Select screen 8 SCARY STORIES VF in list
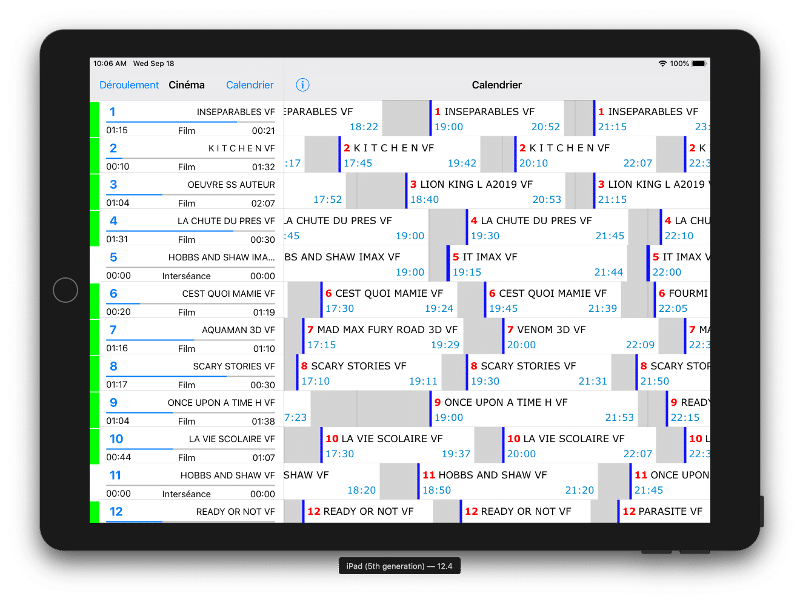 coord(187,373)
